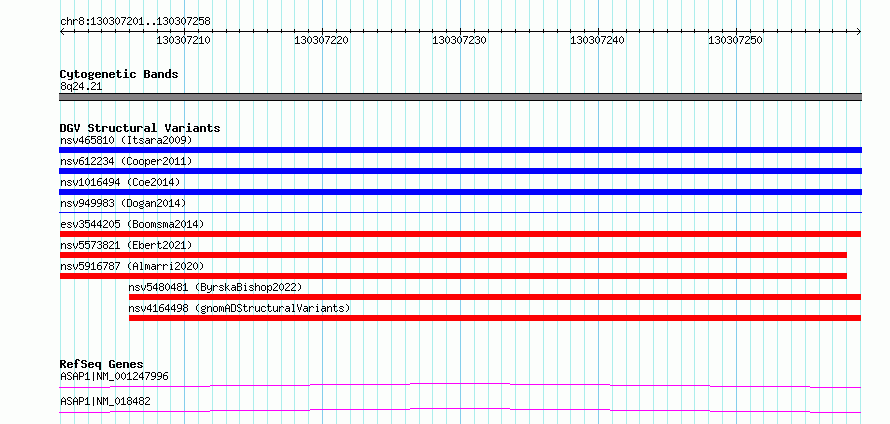Select the DGV Structural Variants track title

(140, 128)
